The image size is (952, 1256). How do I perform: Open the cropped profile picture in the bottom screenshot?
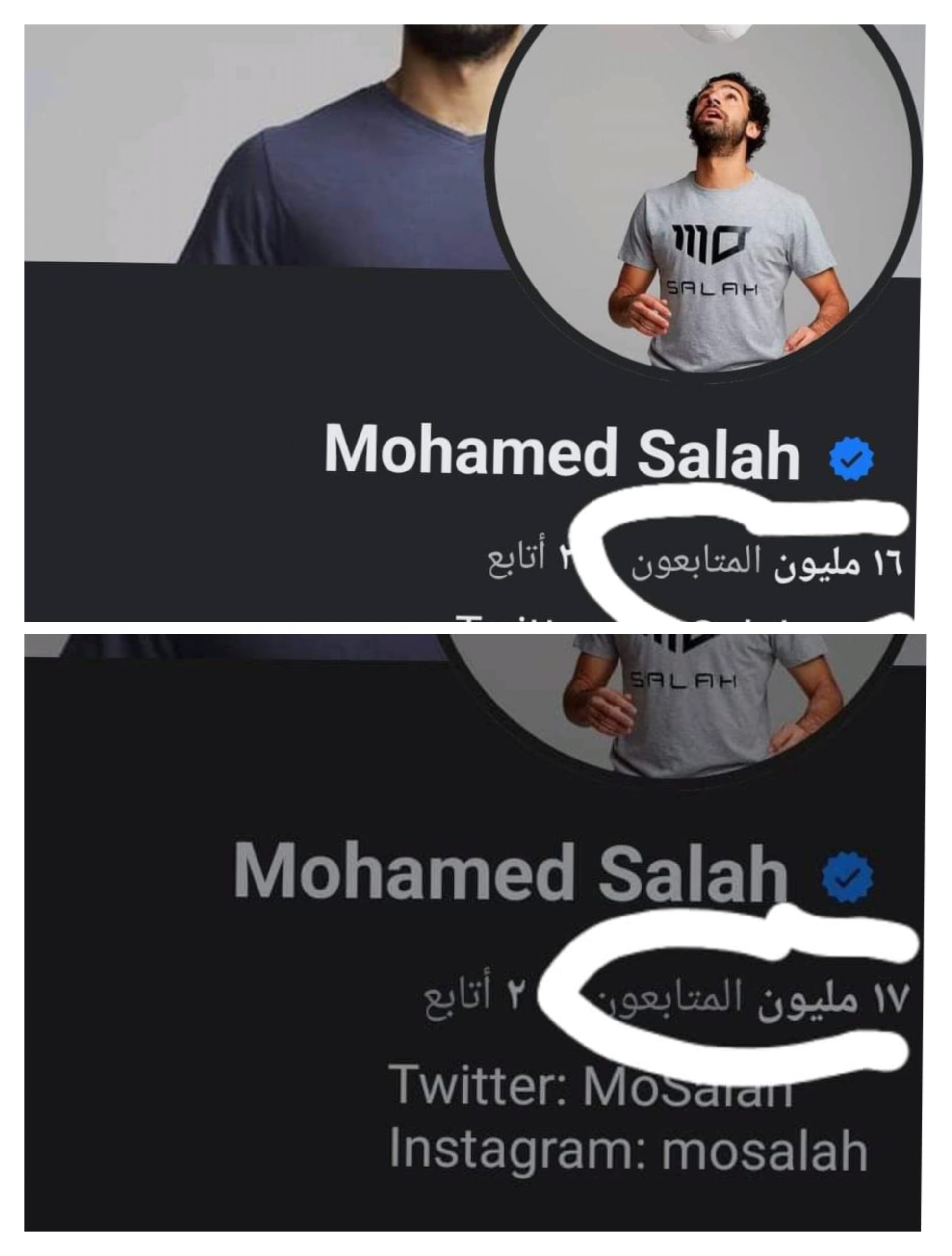[x=678, y=704]
